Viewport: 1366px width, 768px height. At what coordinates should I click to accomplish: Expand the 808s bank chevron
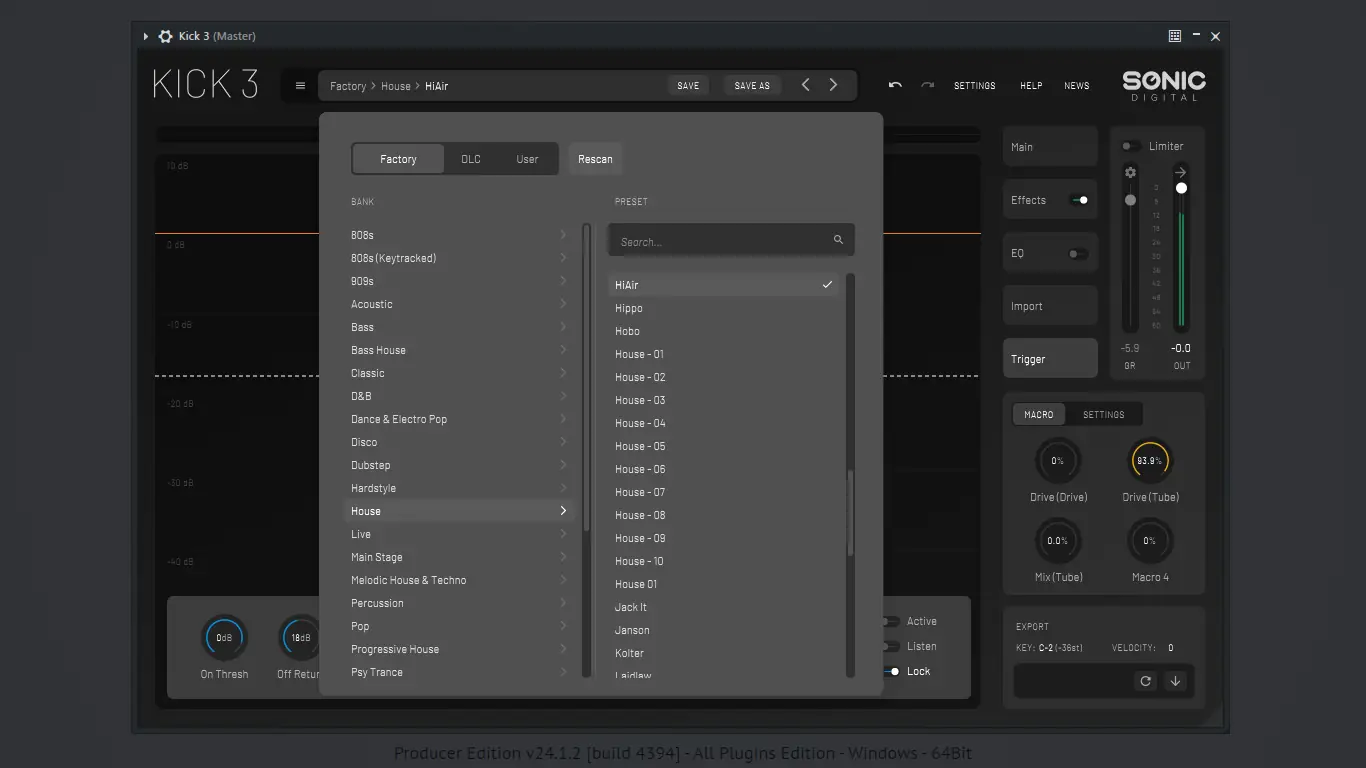[563, 235]
